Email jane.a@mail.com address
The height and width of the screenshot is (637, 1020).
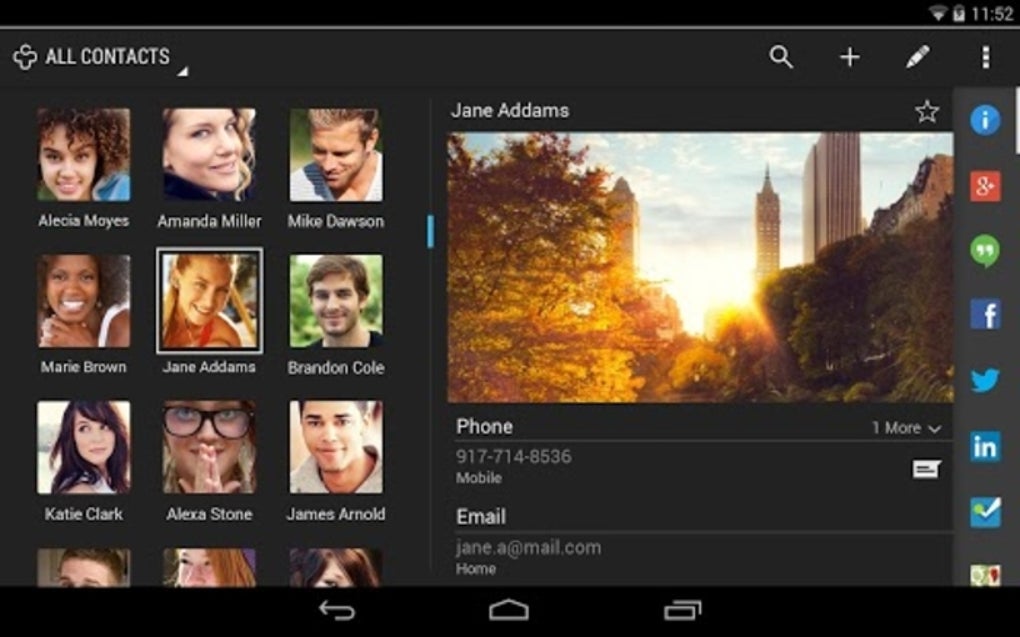click(528, 548)
